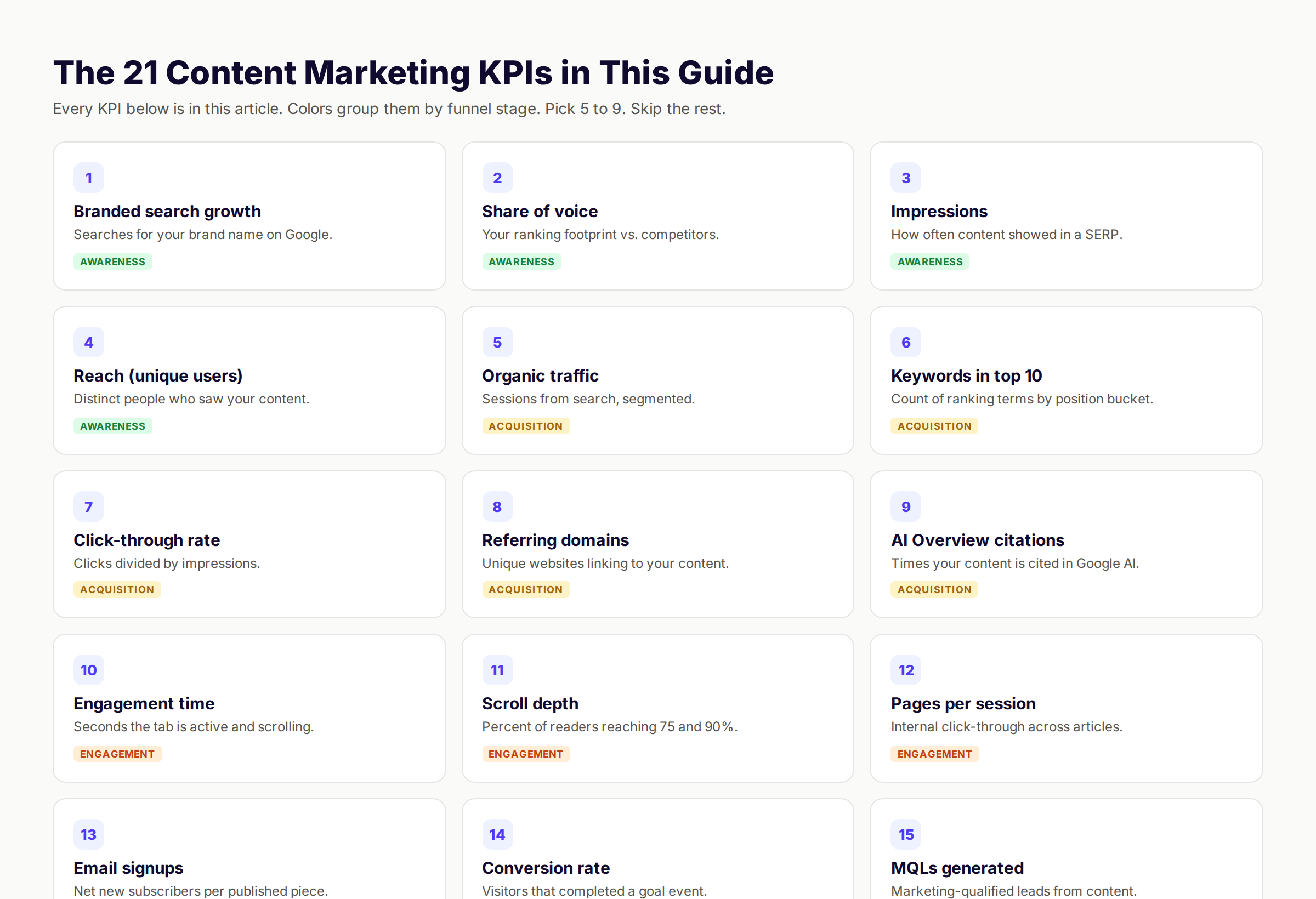This screenshot has height=899, width=1316.
Task: Select the Share of voice heading
Action: [x=540, y=211]
